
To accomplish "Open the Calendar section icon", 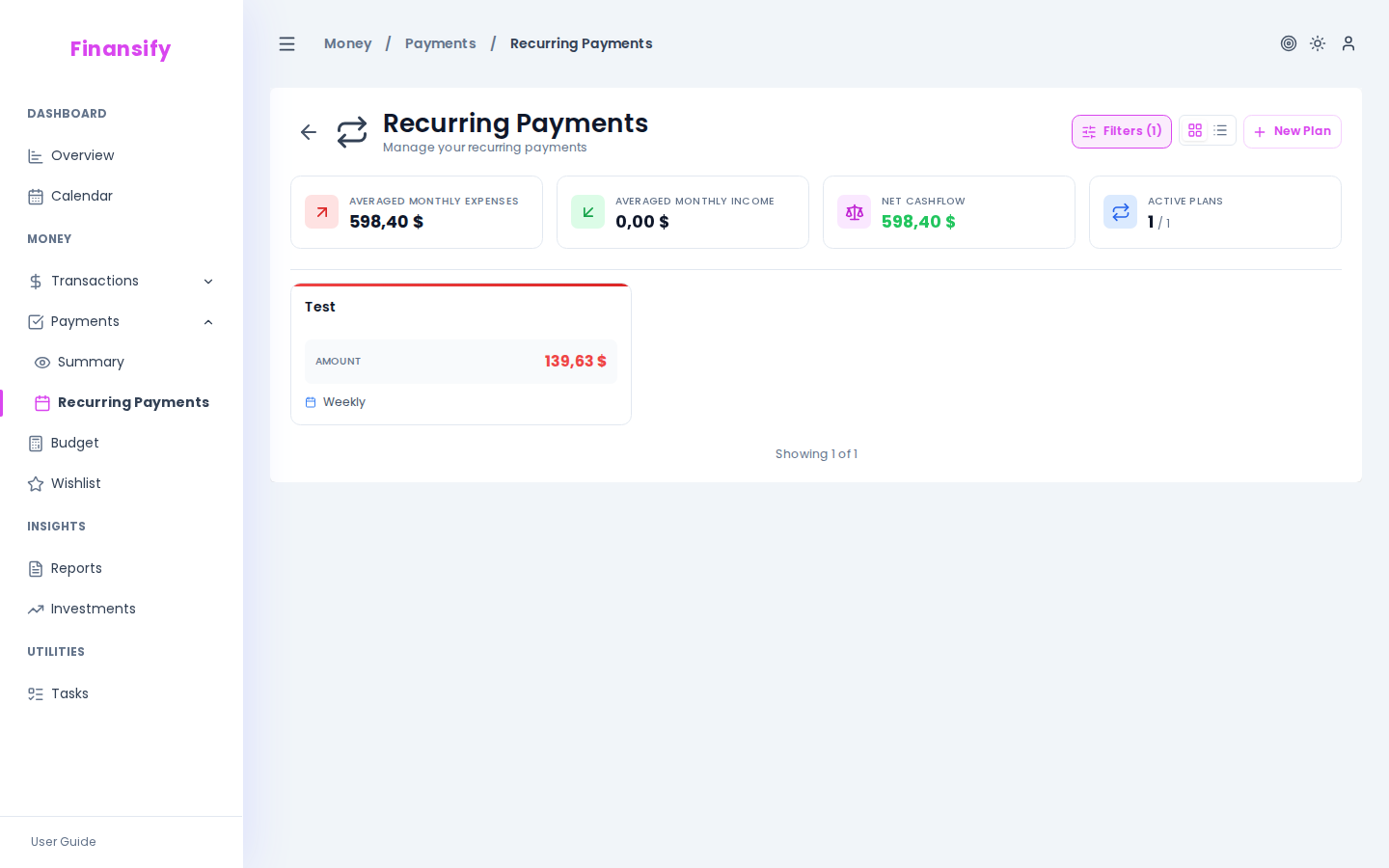I will 36,196.
